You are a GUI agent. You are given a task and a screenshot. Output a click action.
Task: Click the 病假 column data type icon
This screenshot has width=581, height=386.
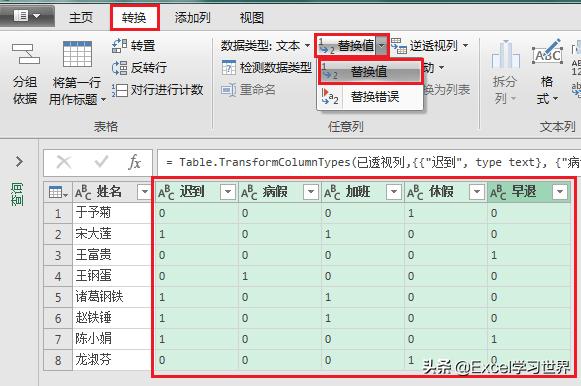click(249, 192)
